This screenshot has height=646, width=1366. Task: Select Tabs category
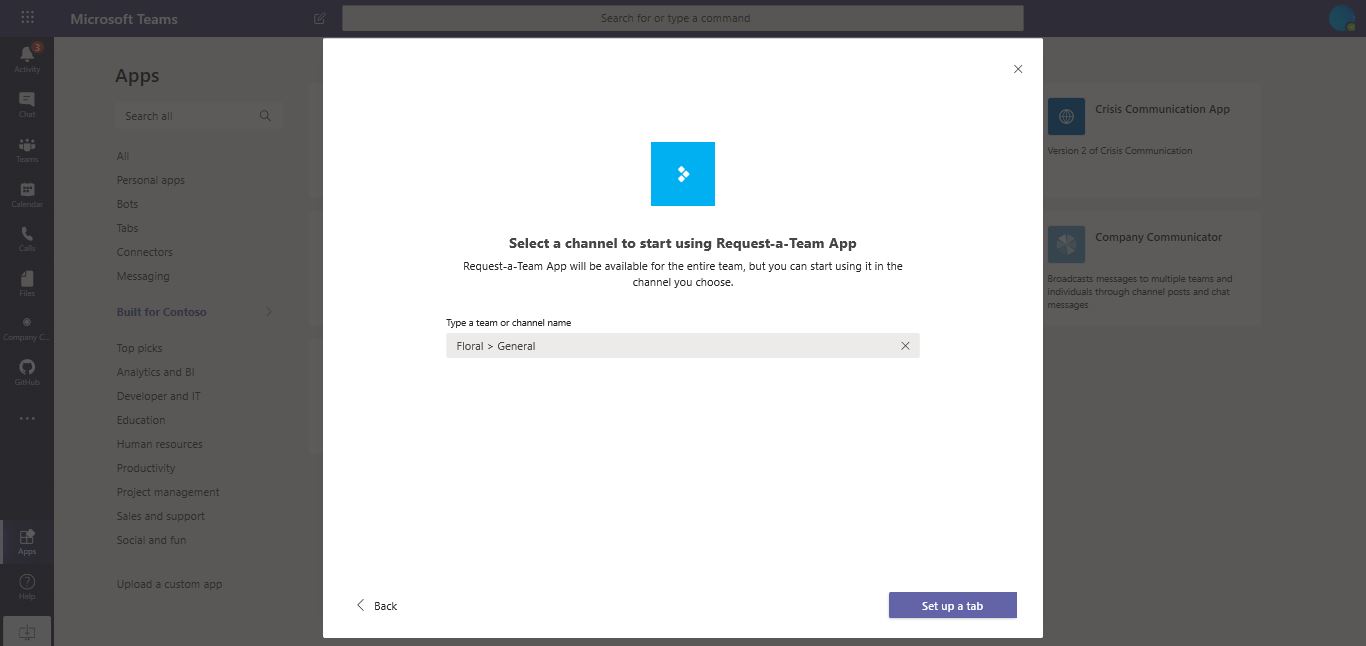click(127, 228)
